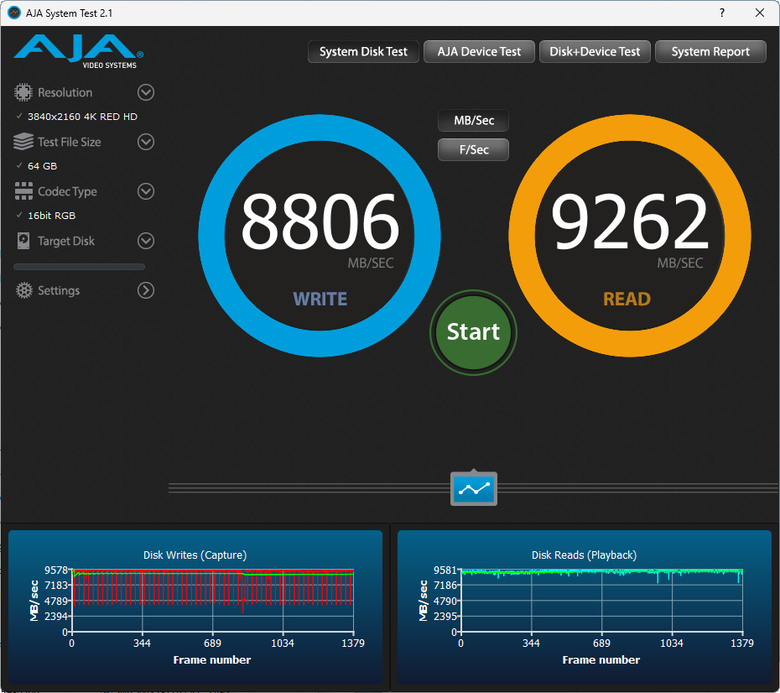This screenshot has height=693, width=780.
Task: Click the Disk Reads (Playback) title
Action: [584, 555]
